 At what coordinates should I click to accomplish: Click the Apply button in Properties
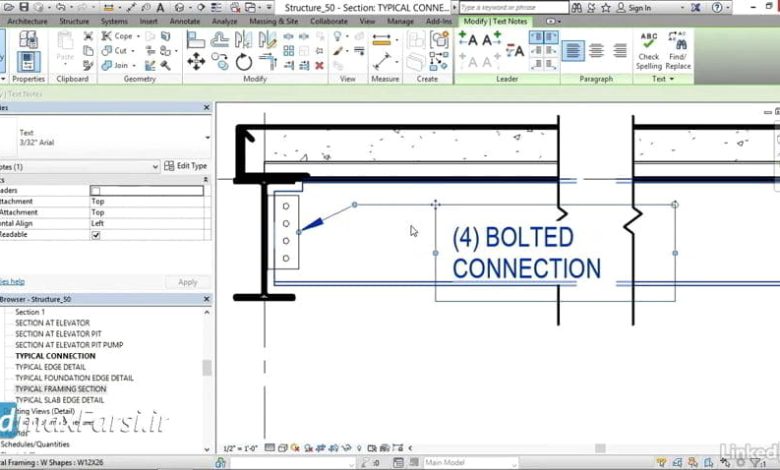188,282
